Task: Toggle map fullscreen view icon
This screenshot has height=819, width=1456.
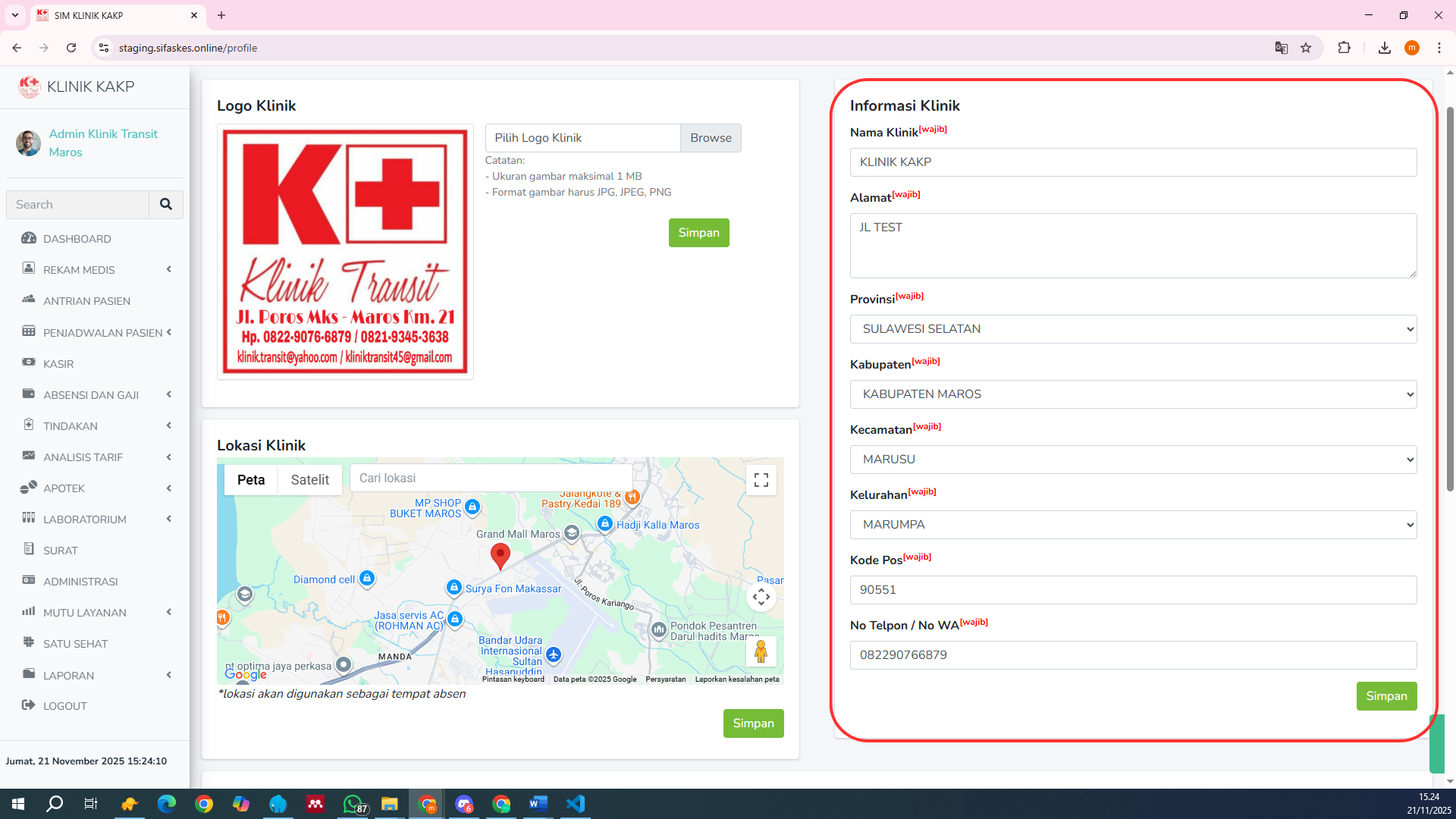Action: (x=761, y=480)
